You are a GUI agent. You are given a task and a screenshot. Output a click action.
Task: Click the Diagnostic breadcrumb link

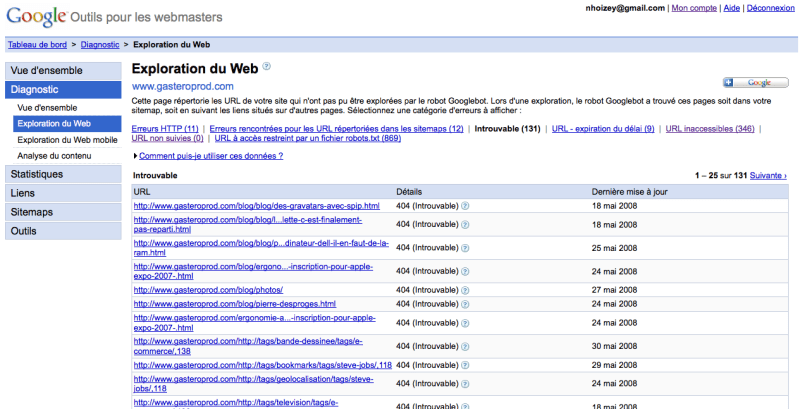100,45
